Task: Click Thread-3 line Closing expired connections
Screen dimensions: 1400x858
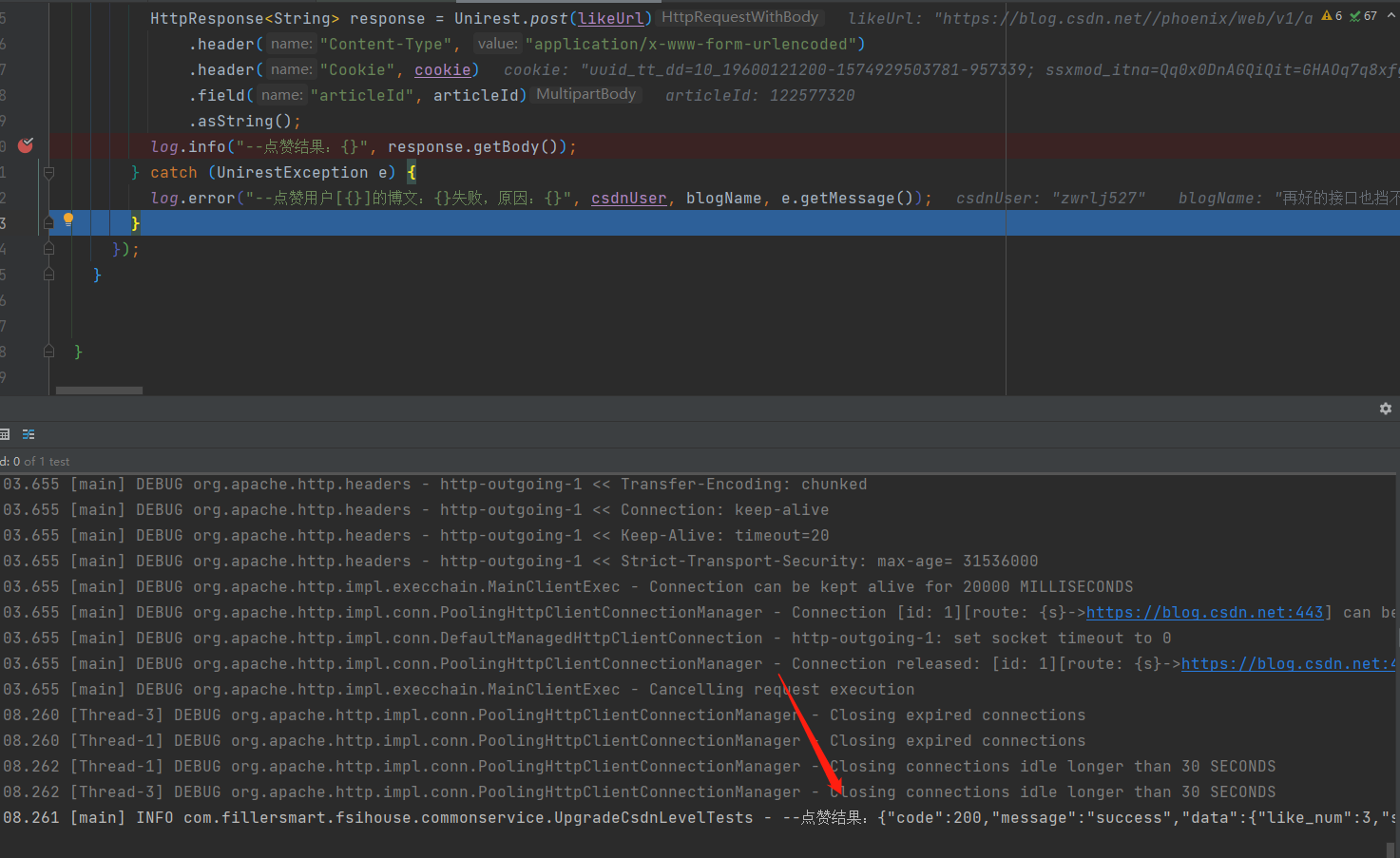Action: [544, 715]
